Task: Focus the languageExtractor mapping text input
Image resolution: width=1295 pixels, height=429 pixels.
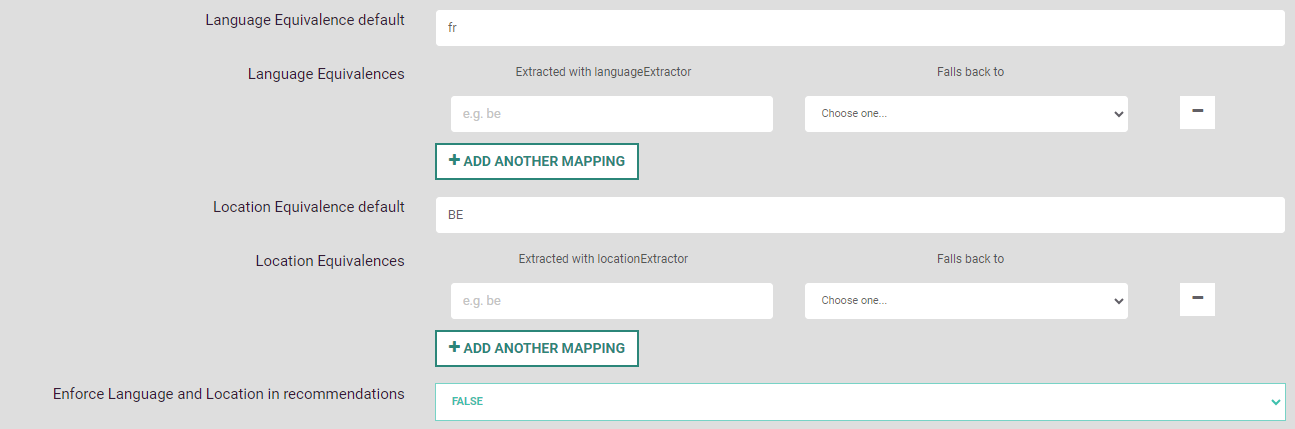Action: pyautogui.click(x=612, y=114)
